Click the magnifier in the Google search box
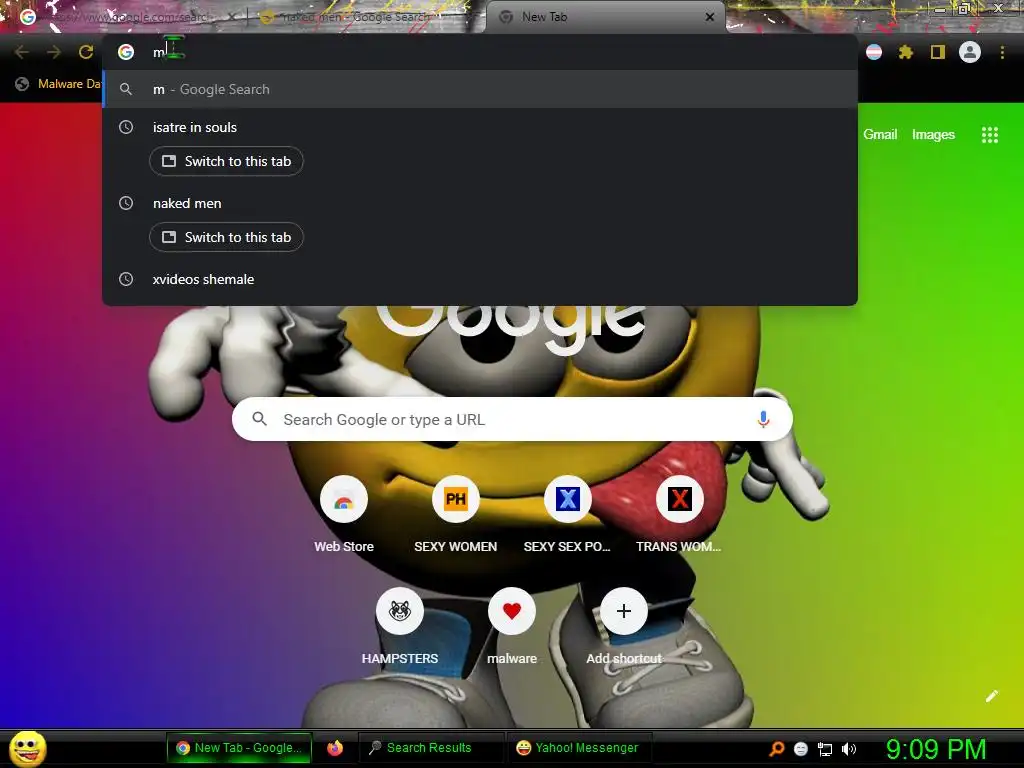The height and width of the screenshot is (768, 1024). [259, 419]
